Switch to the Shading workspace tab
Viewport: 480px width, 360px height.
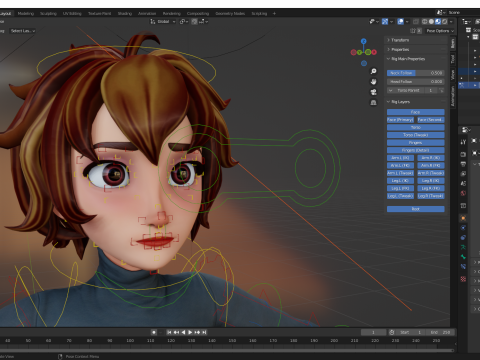tap(125, 14)
